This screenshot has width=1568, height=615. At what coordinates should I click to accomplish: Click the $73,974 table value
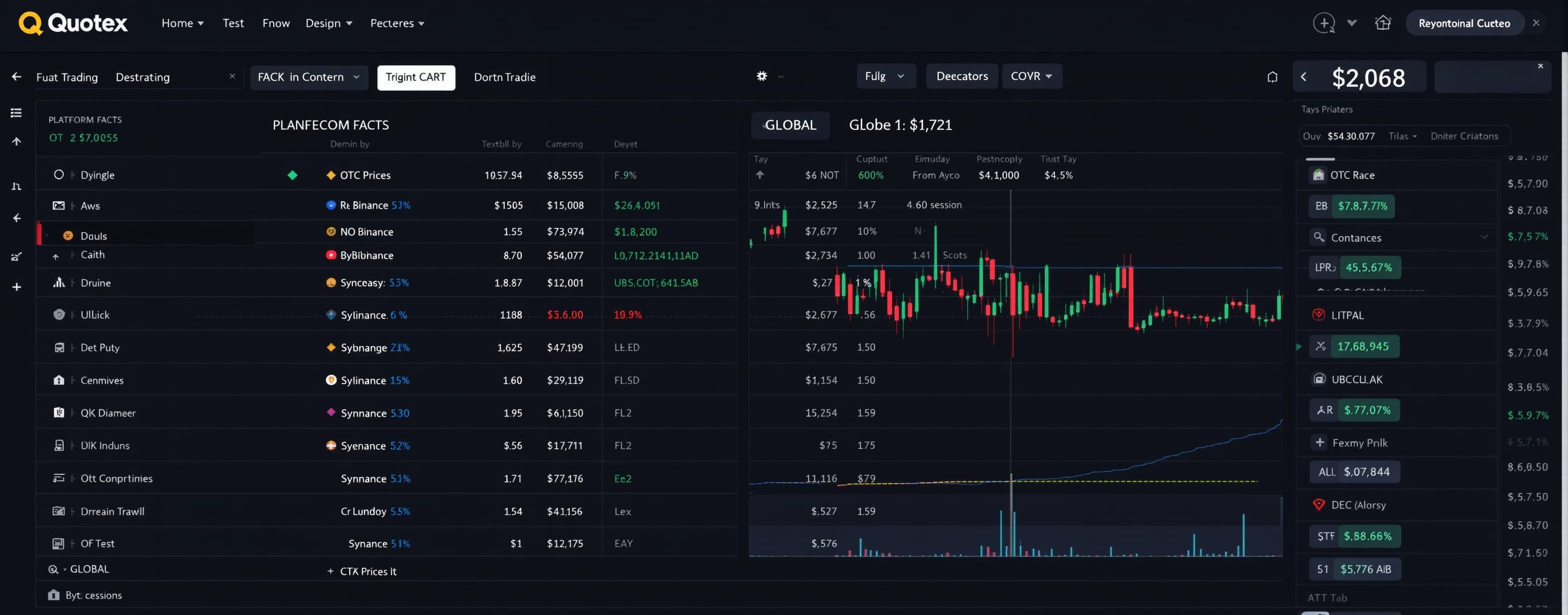565,232
